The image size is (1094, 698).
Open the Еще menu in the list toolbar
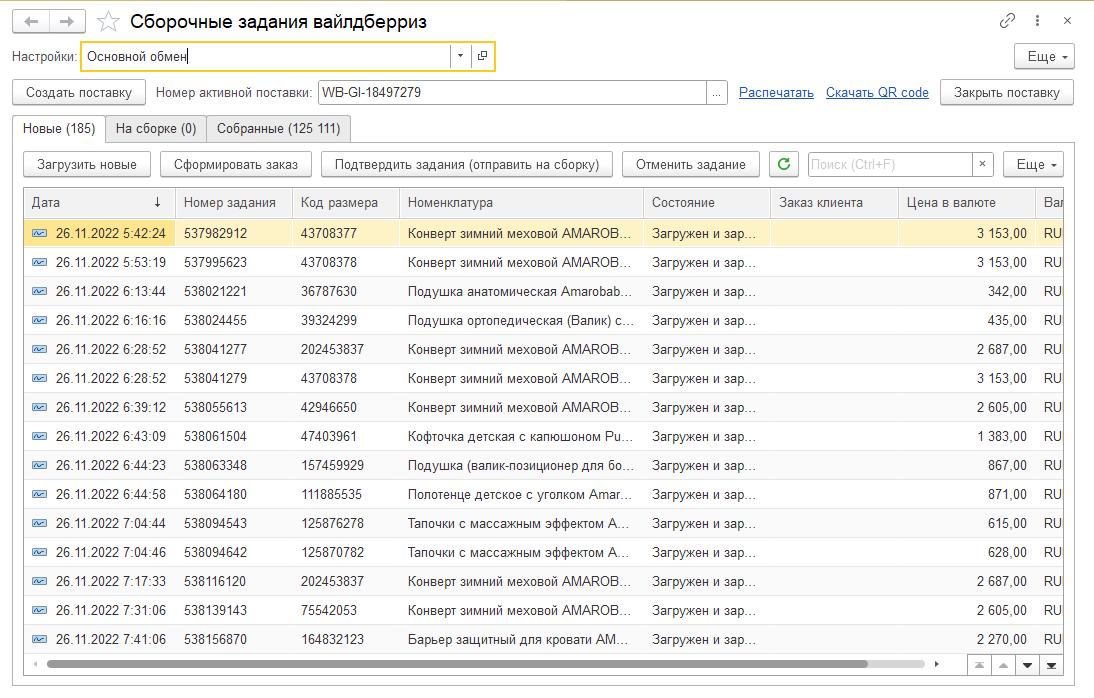1033,164
